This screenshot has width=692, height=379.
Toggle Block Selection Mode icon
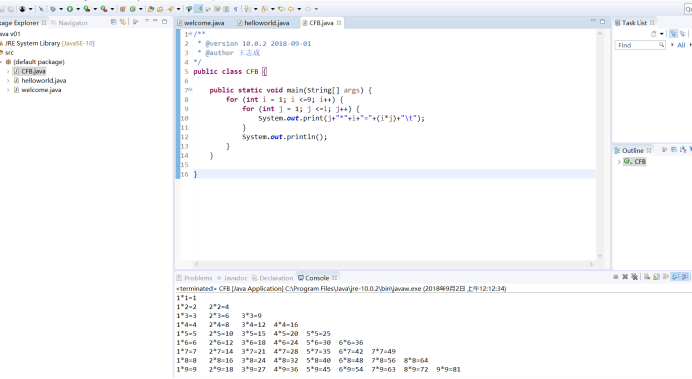[226, 9]
